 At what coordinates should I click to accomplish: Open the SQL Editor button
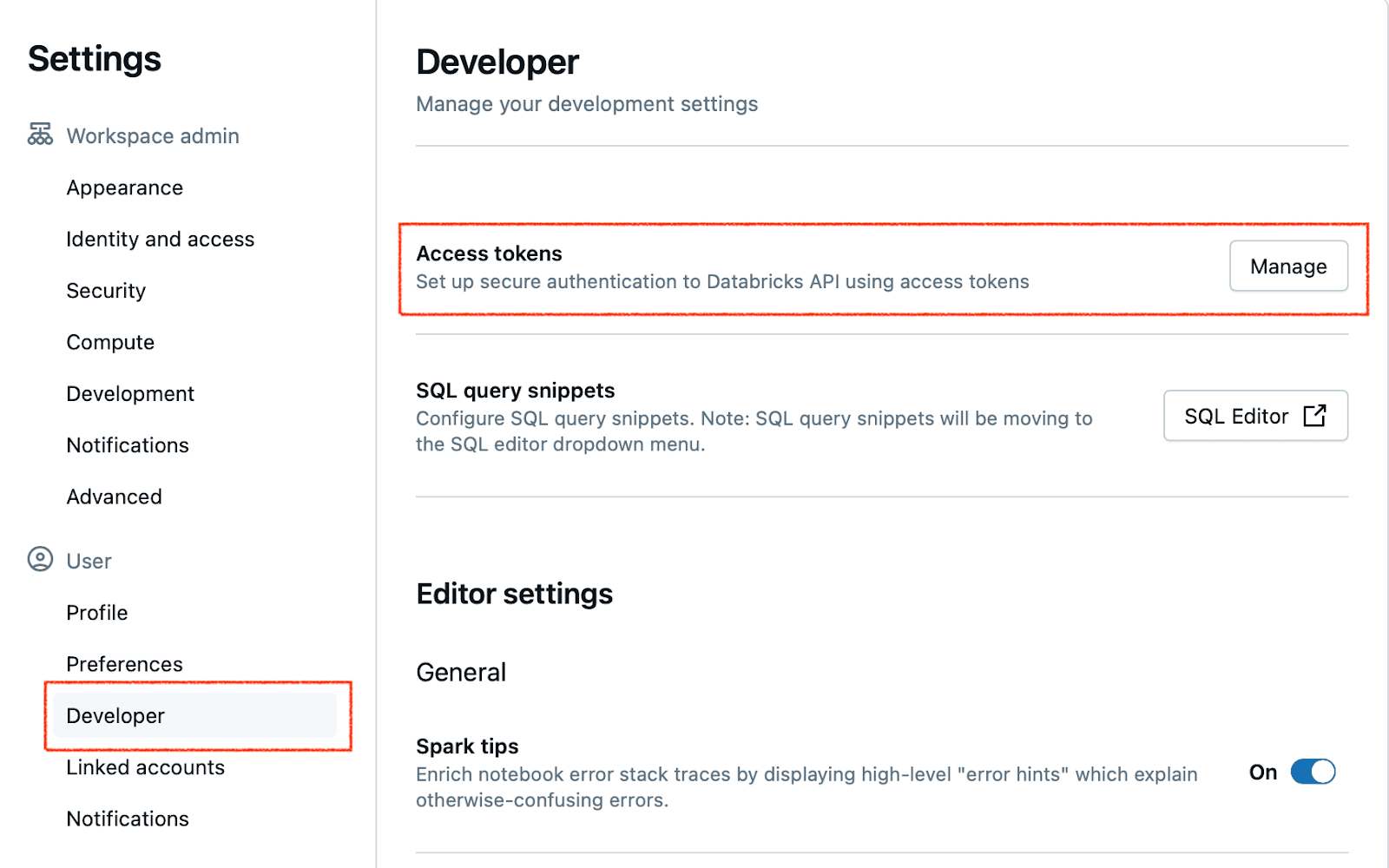1255,416
